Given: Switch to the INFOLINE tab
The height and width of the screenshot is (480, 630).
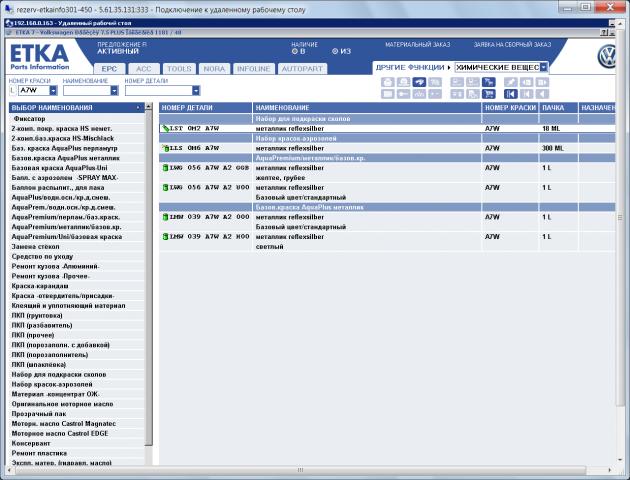Looking at the screenshot, I should click(254, 69).
